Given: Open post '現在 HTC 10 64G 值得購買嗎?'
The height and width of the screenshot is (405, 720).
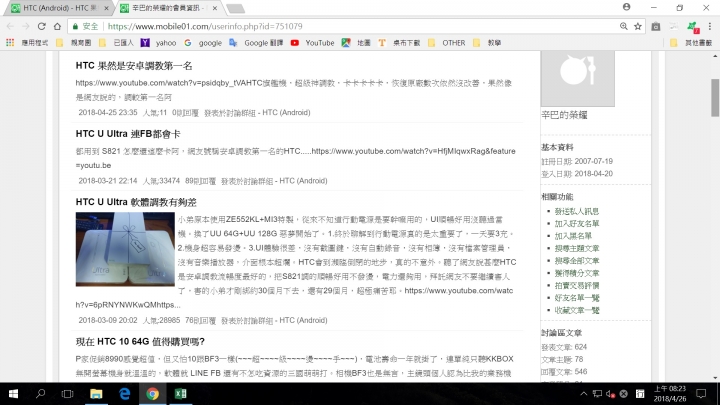Looking at the screenshot, I should [x=140, y=342].
